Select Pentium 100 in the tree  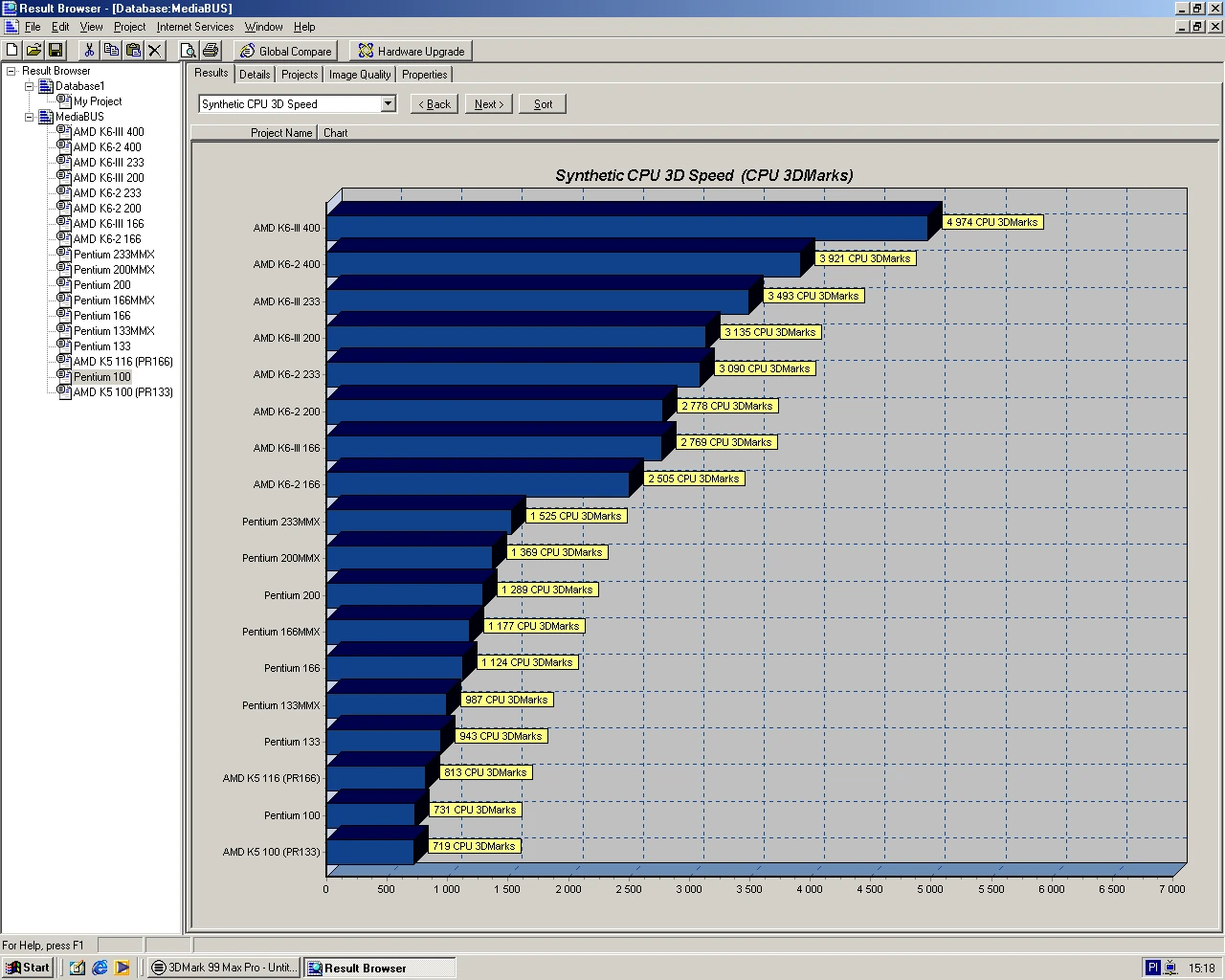pos(102,376)
